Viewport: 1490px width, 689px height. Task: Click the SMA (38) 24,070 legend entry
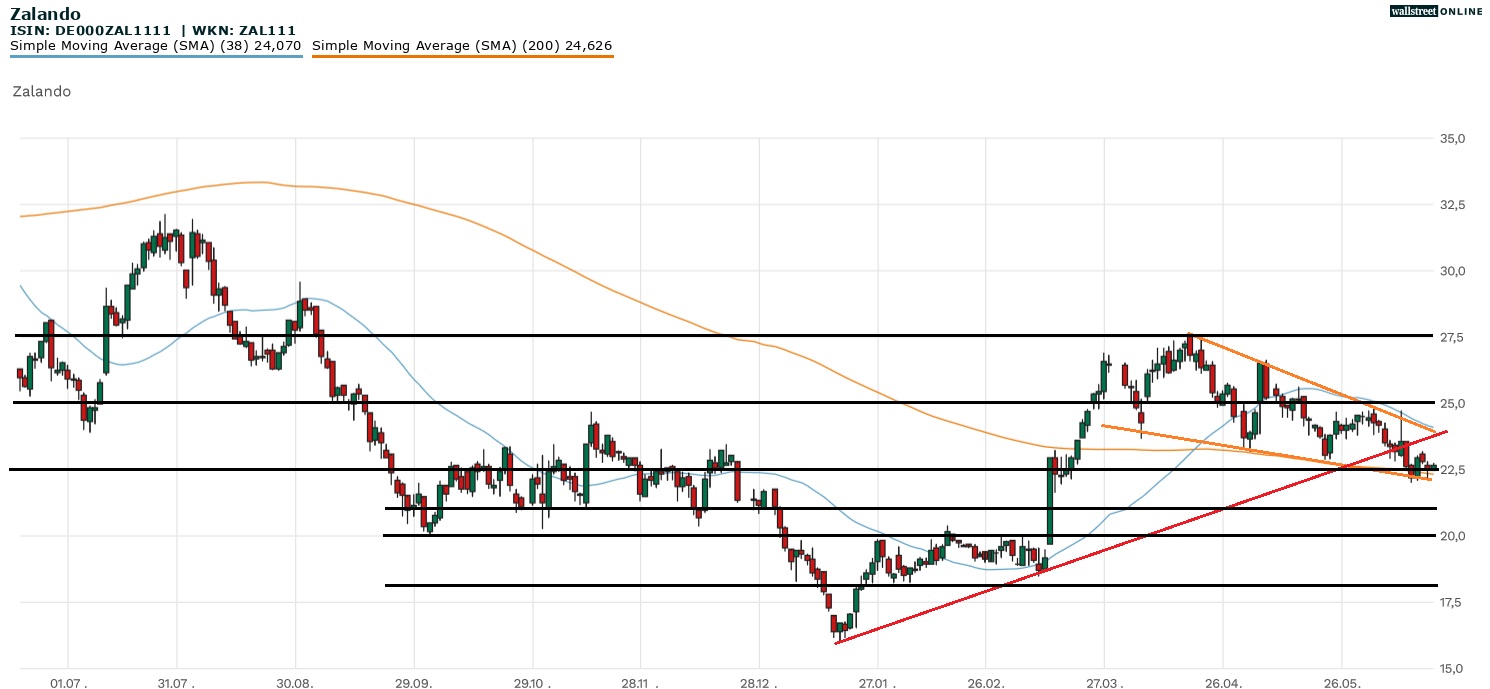156,46
